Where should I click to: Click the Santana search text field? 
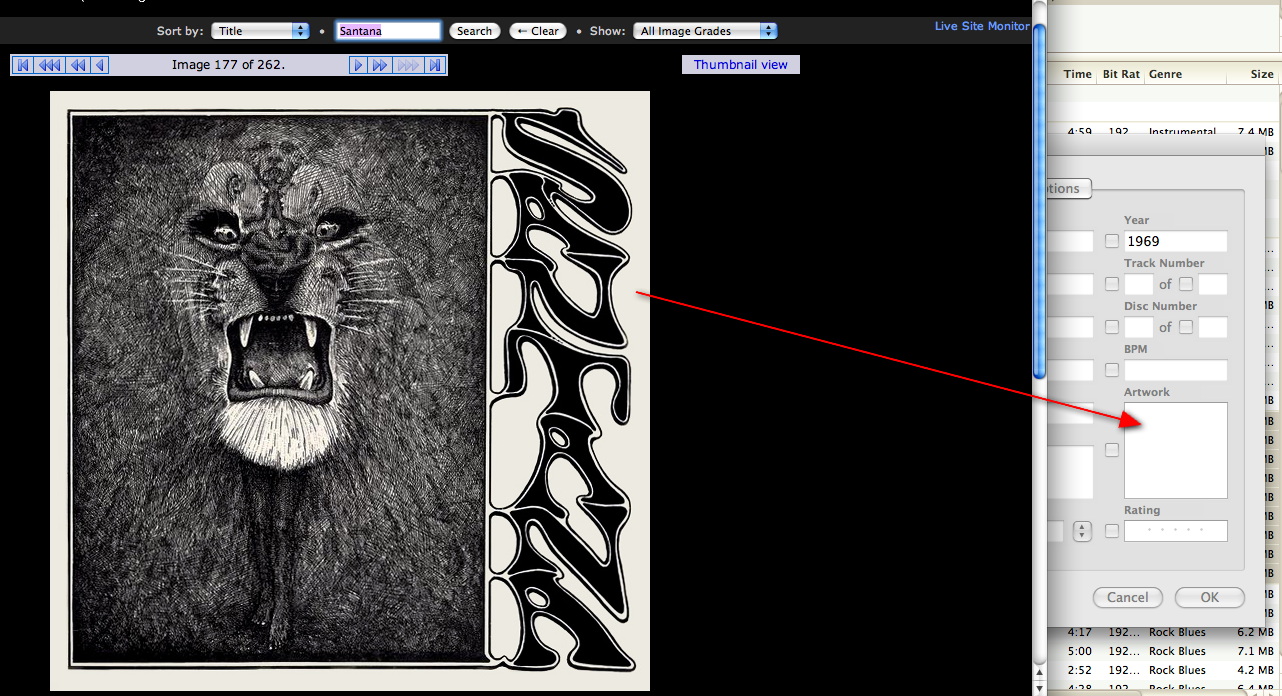(388, 31)
